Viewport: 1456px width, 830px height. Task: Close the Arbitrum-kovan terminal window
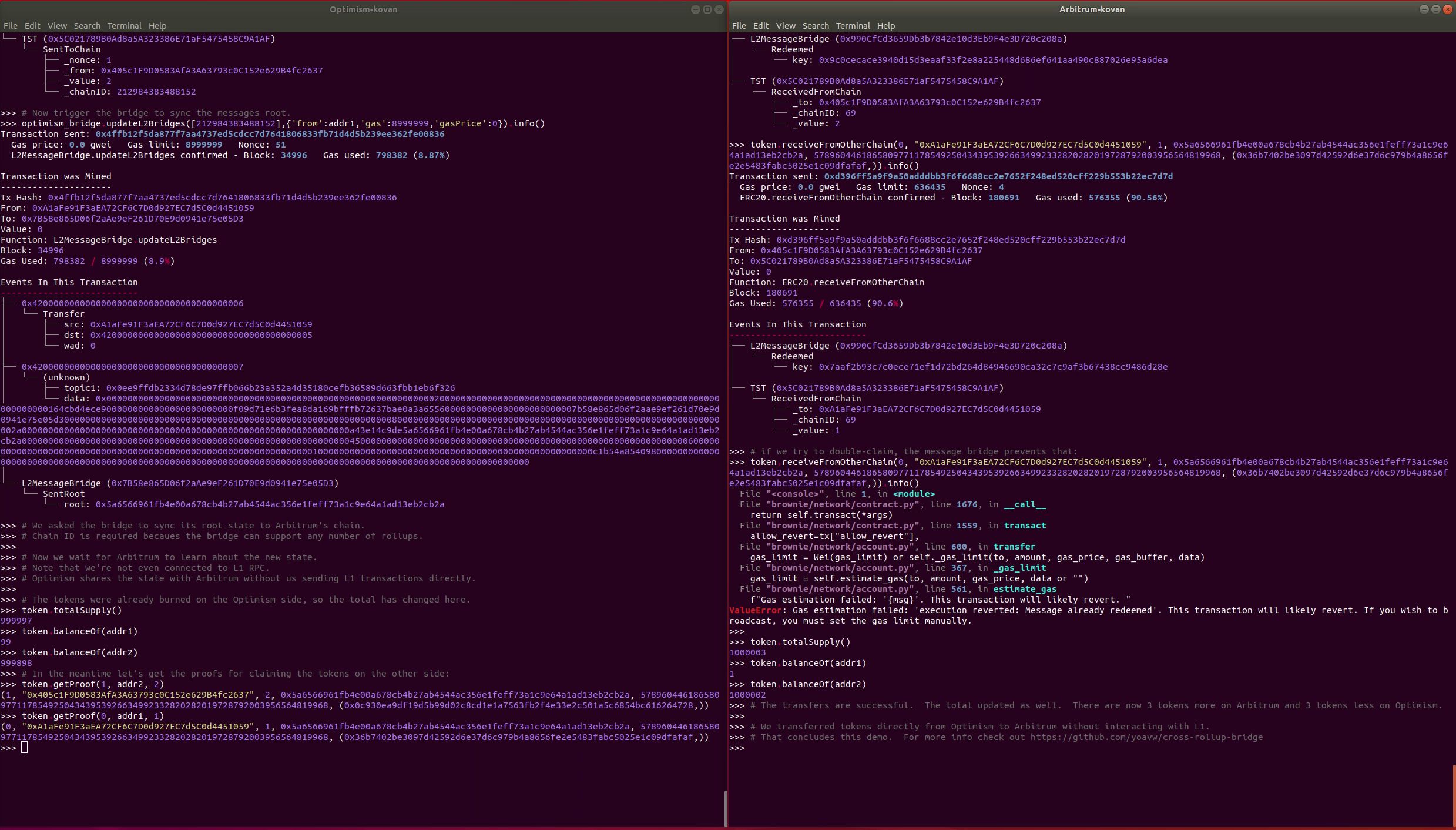point(1448,9)
